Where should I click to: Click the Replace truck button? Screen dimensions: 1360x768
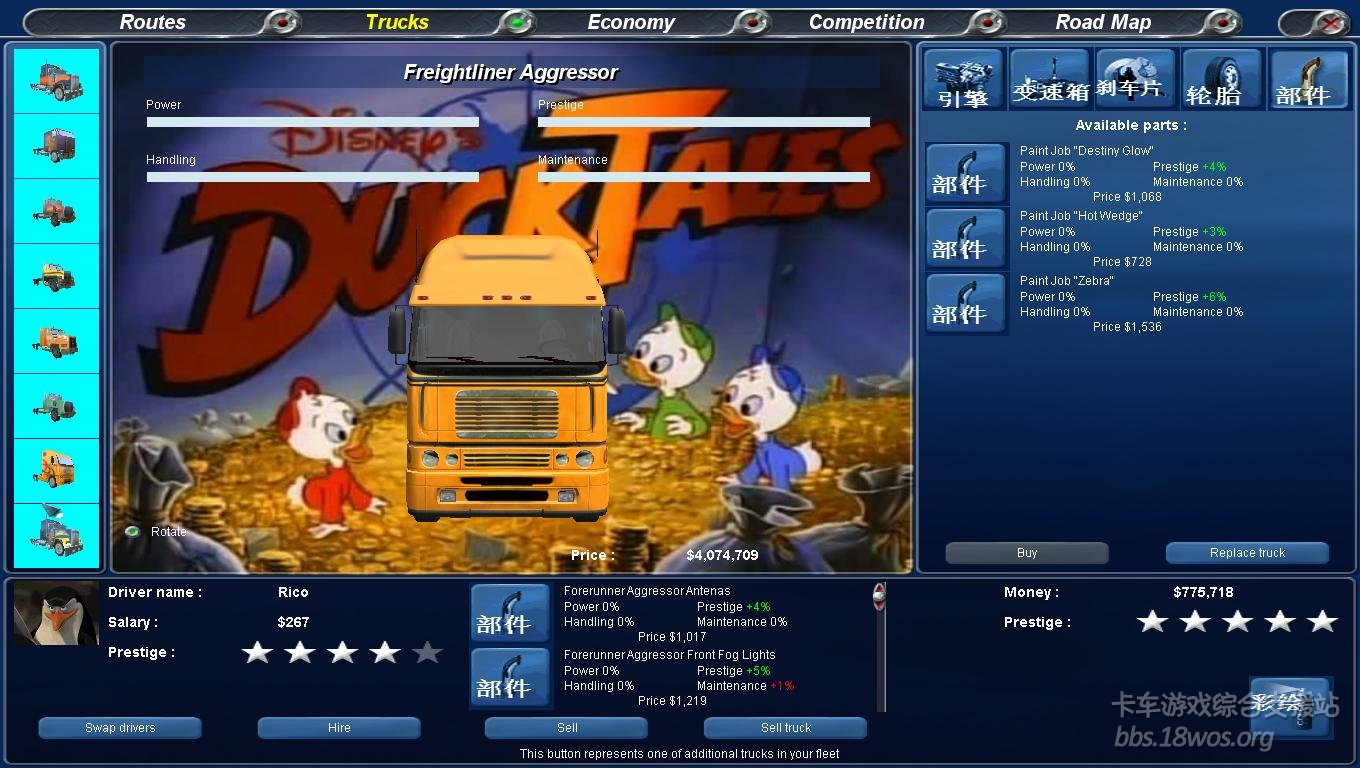click(1247, 553)
